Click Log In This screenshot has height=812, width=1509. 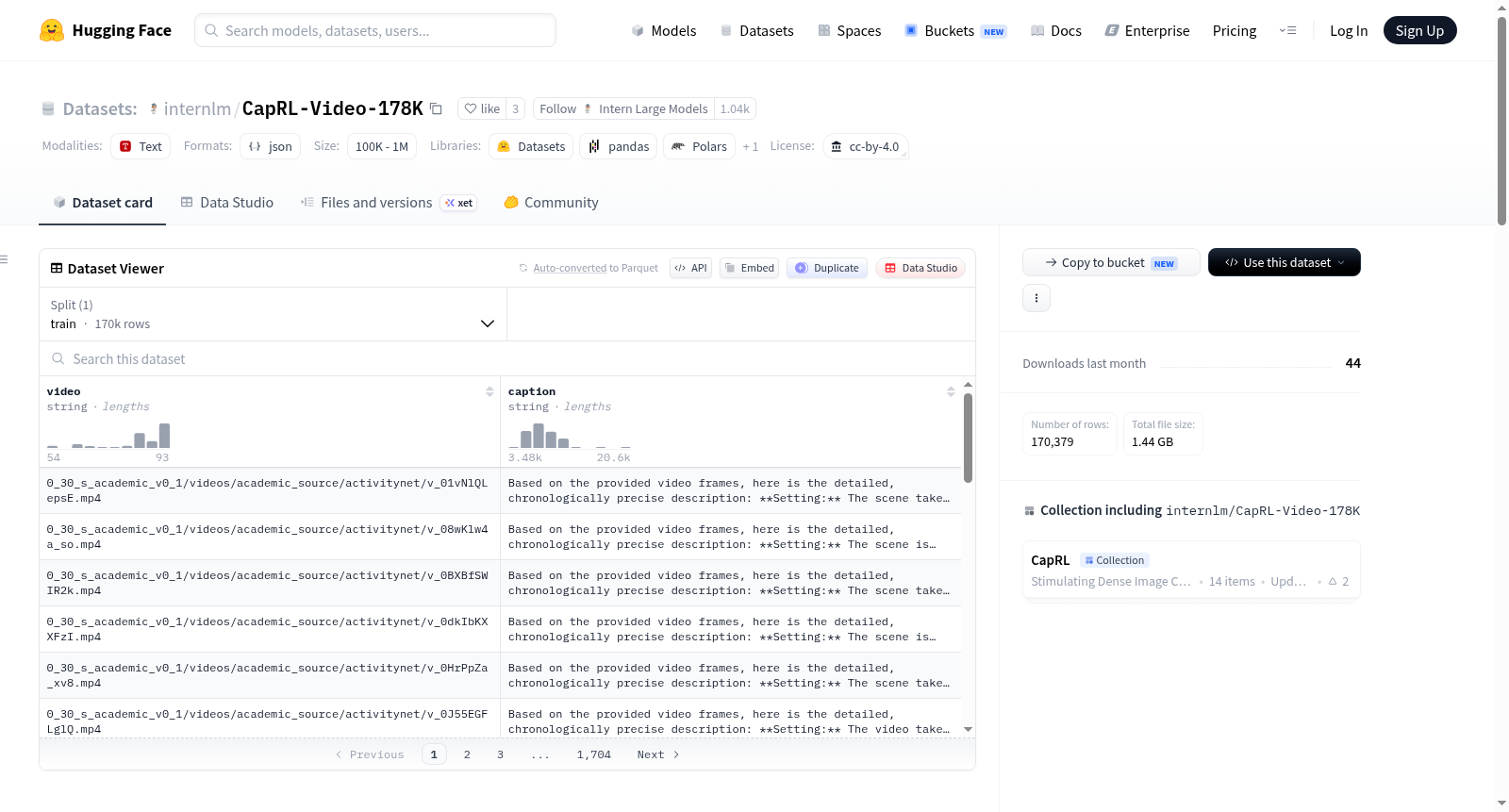coord(1349,31)
